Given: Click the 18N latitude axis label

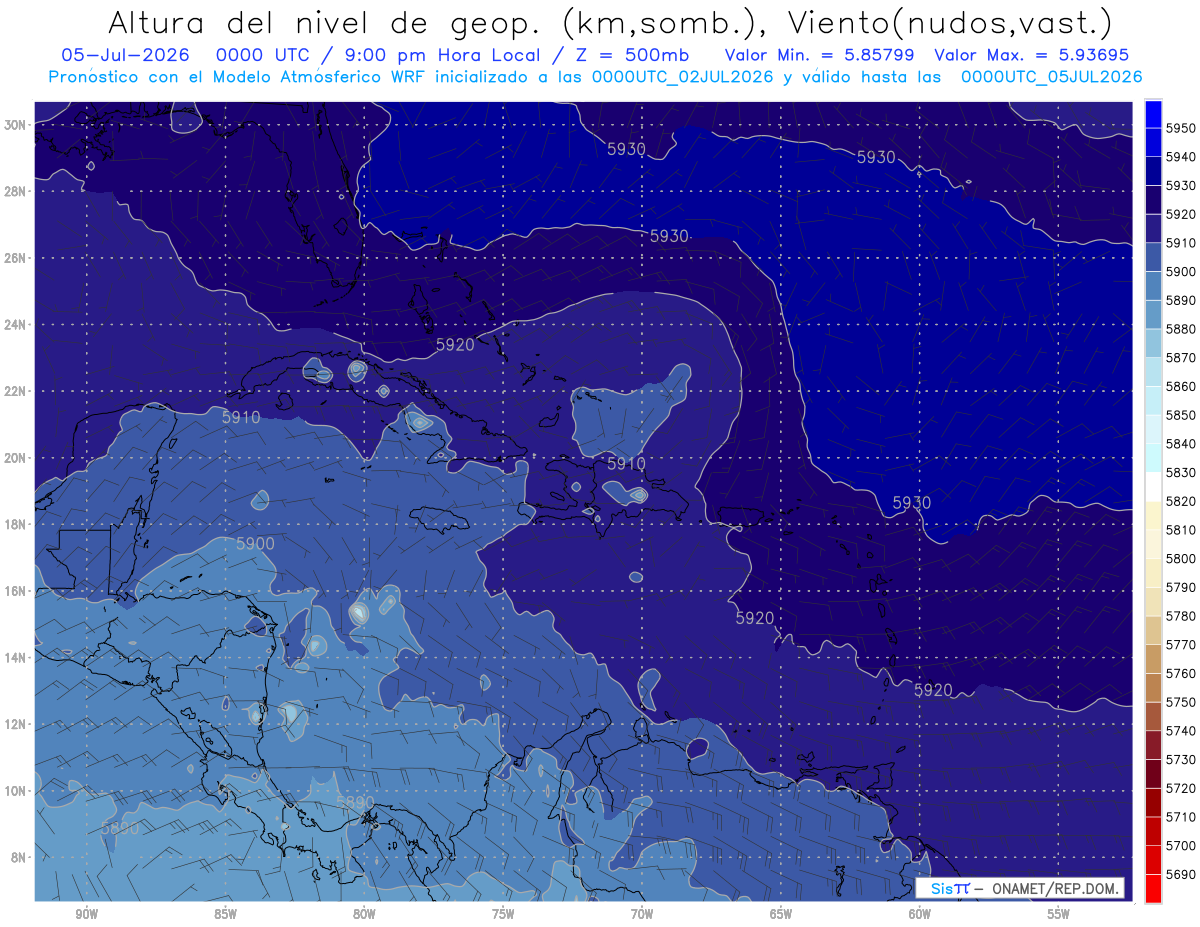Looking at the screenshot, I should (x=15, y=524).
